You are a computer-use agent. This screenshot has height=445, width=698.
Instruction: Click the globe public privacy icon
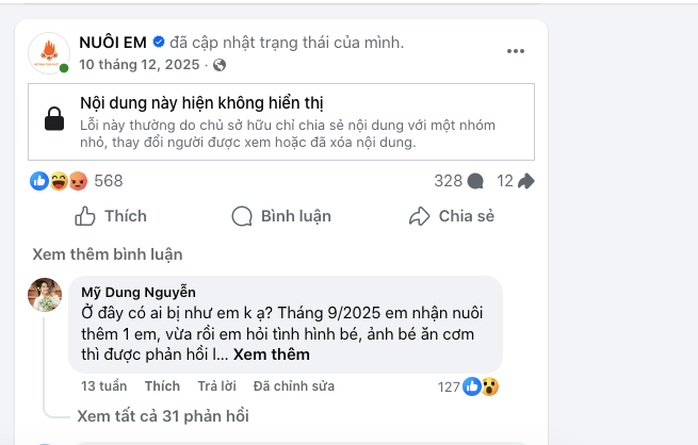pos(220,65)
